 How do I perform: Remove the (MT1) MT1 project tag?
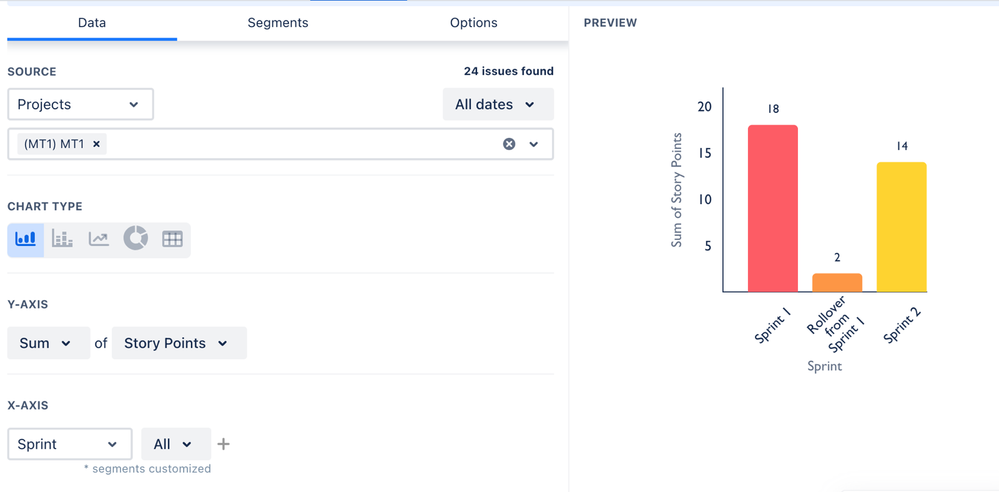96,144
